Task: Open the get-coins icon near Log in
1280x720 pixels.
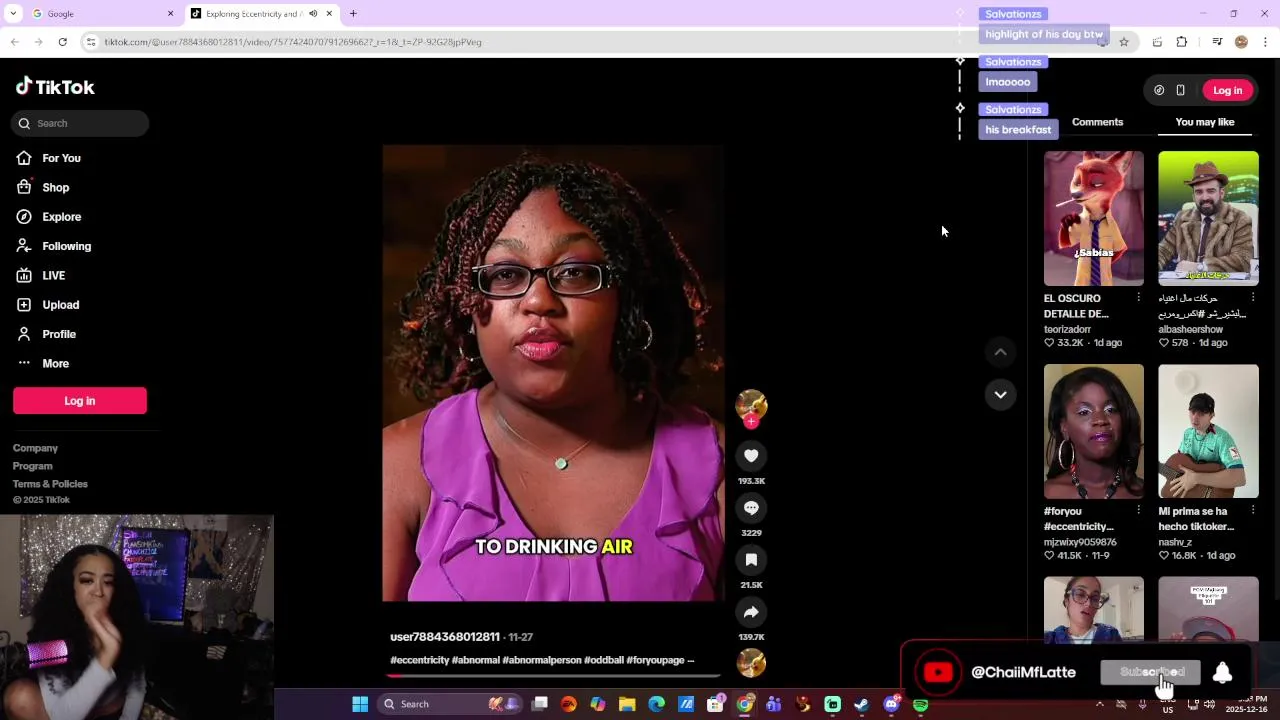Action: click(x=1159, y=90)
